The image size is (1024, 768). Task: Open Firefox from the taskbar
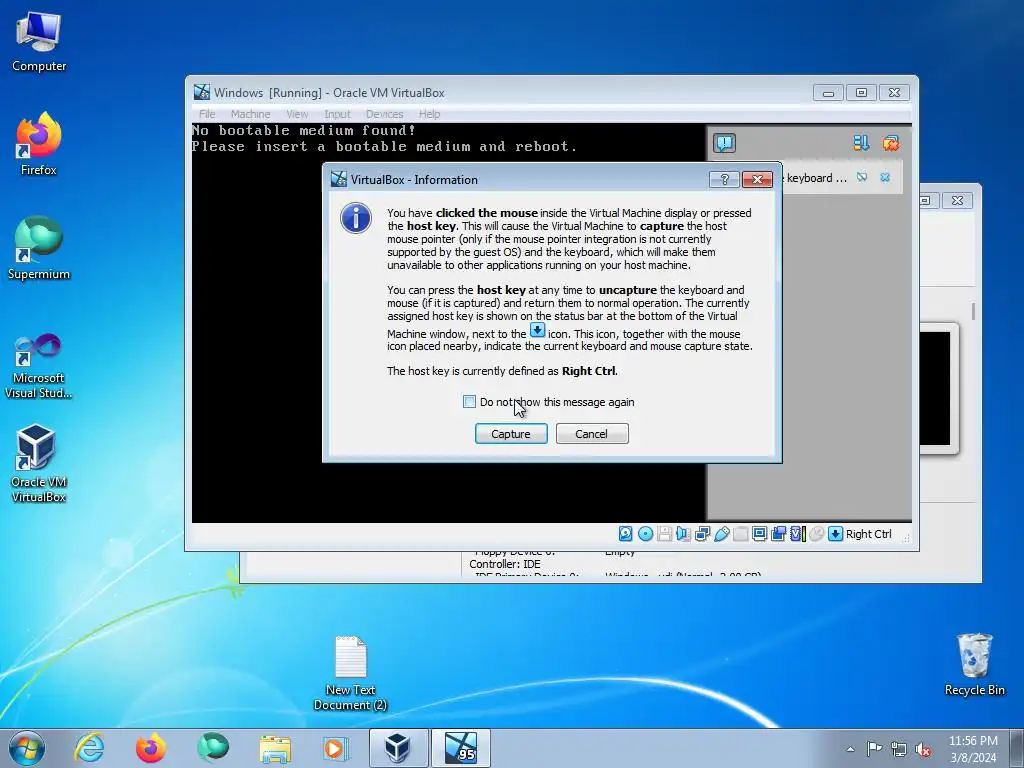click(151, 748)
